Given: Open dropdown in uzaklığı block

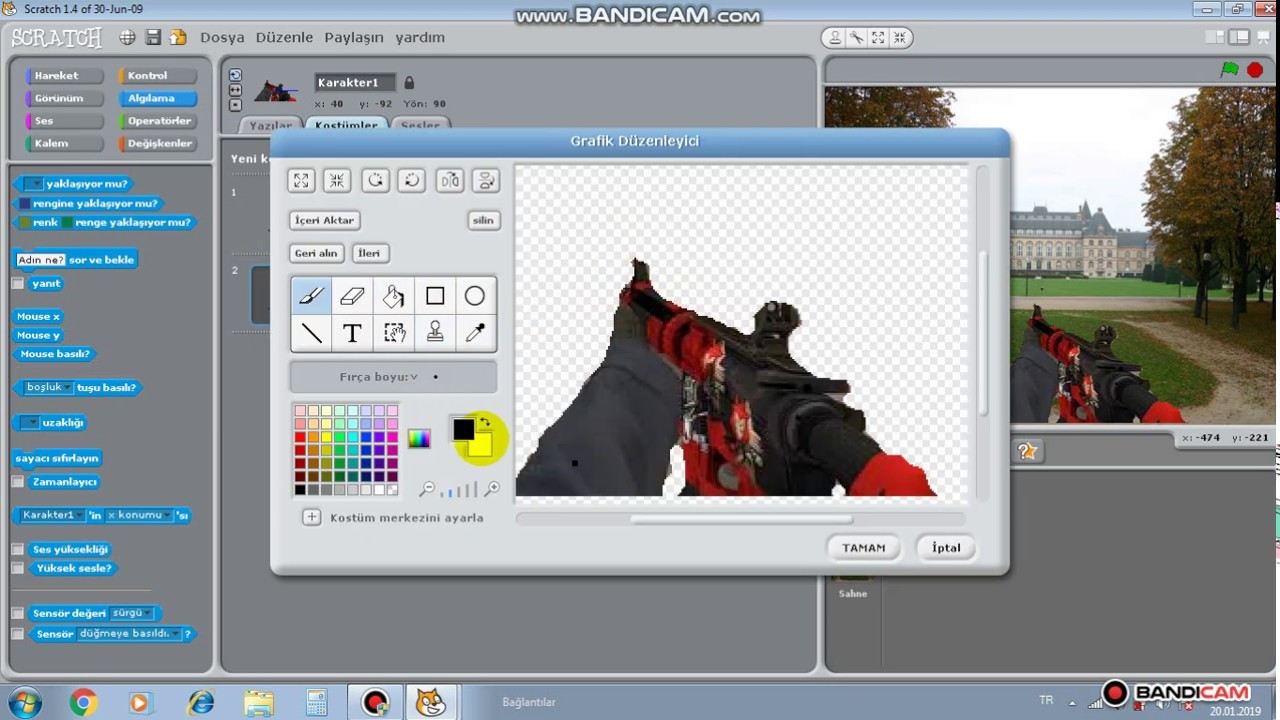Looking at the screenshot, I should 30,422.
